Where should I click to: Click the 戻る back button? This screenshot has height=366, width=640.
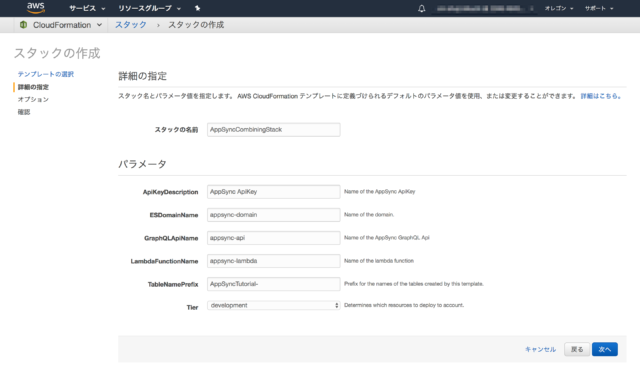point(577,349)
